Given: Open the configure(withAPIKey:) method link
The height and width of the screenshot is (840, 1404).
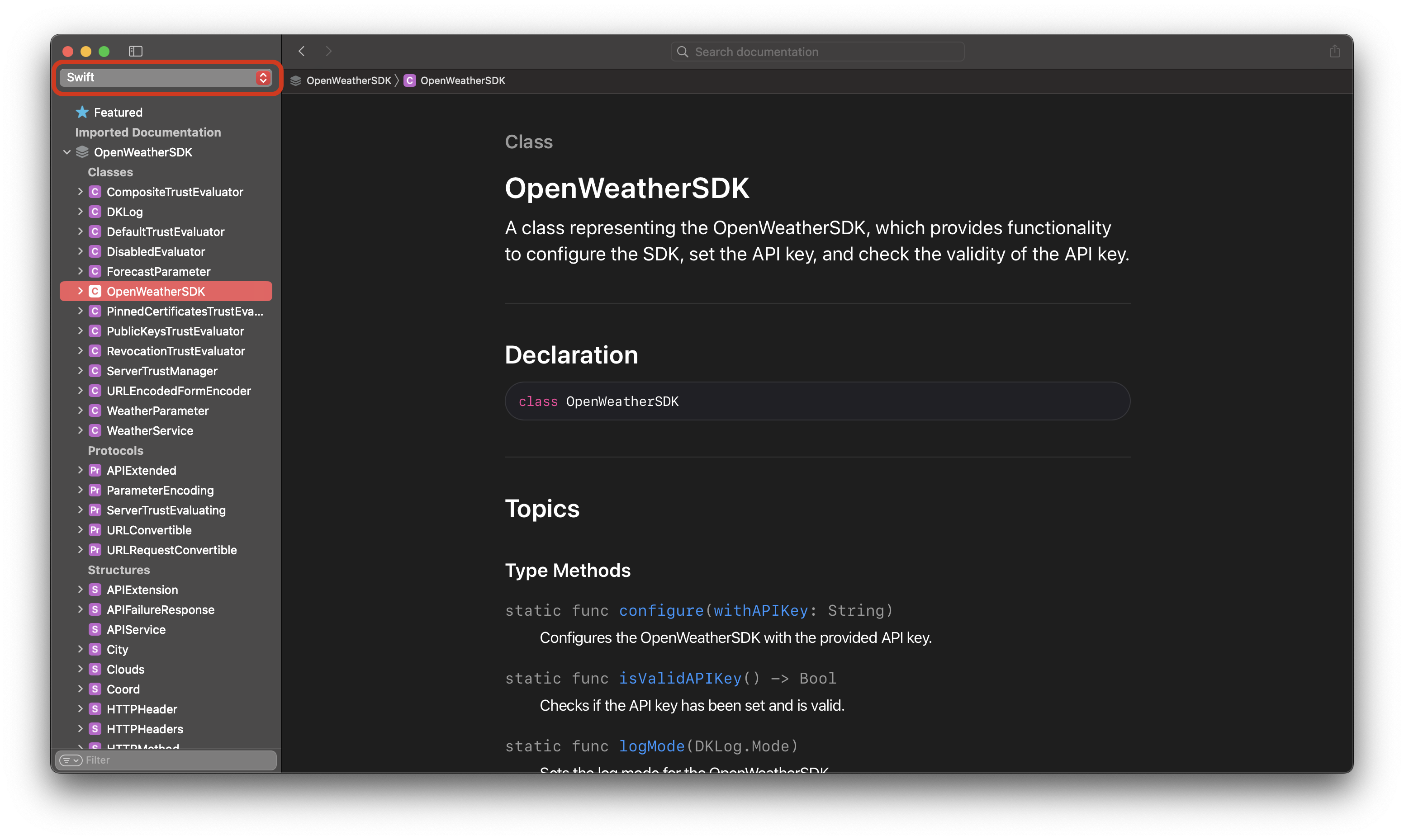Looking at the screenshot, I should [713, 610].
